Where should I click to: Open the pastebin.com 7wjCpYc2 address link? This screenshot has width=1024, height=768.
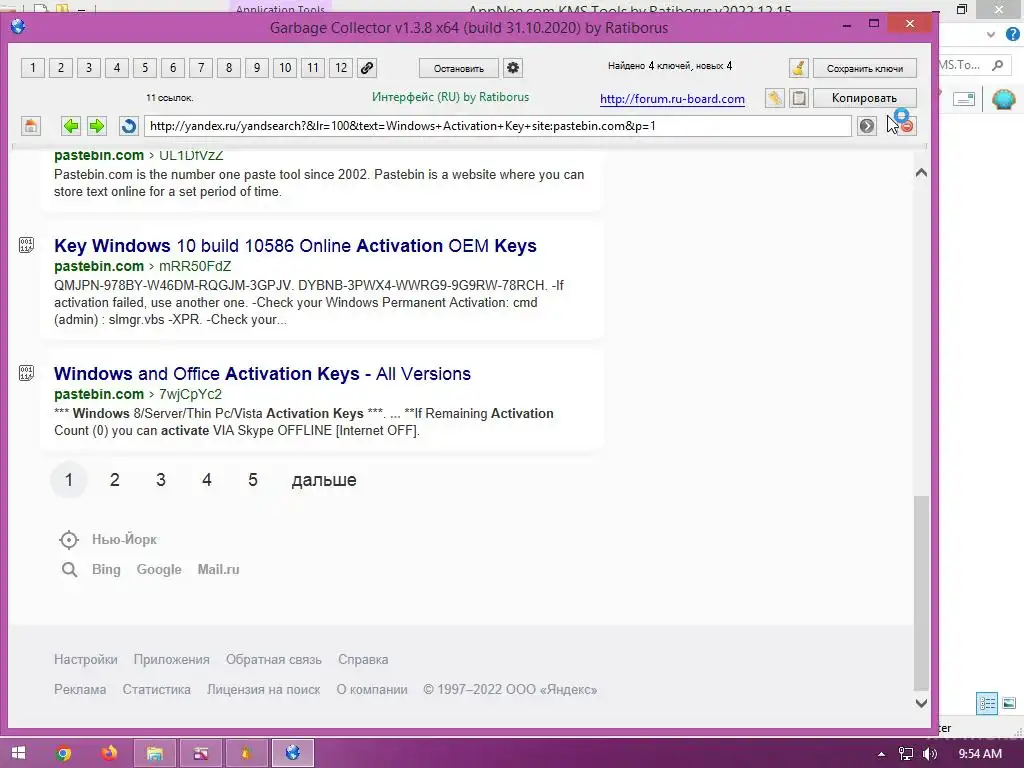[138, 394]
